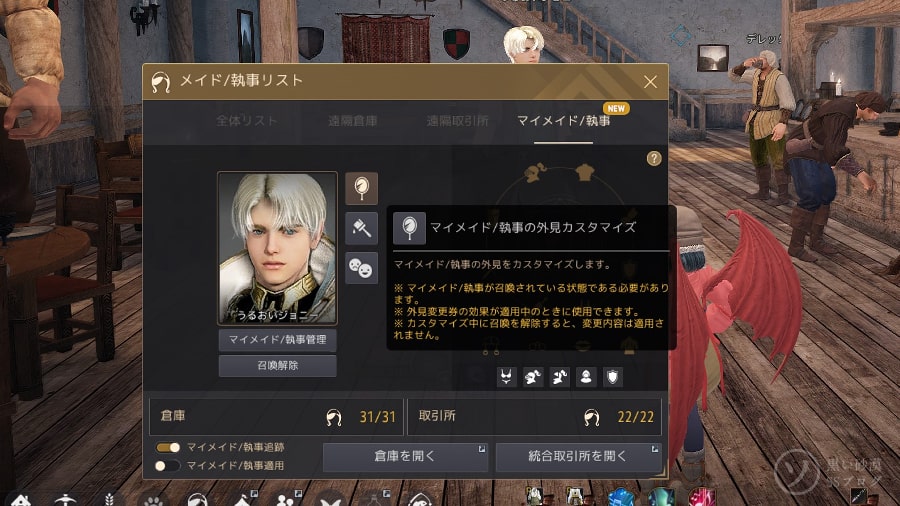Open the mirror appearance customize icon
This screenshot has width=900, height=506.
tap(362, 188)
